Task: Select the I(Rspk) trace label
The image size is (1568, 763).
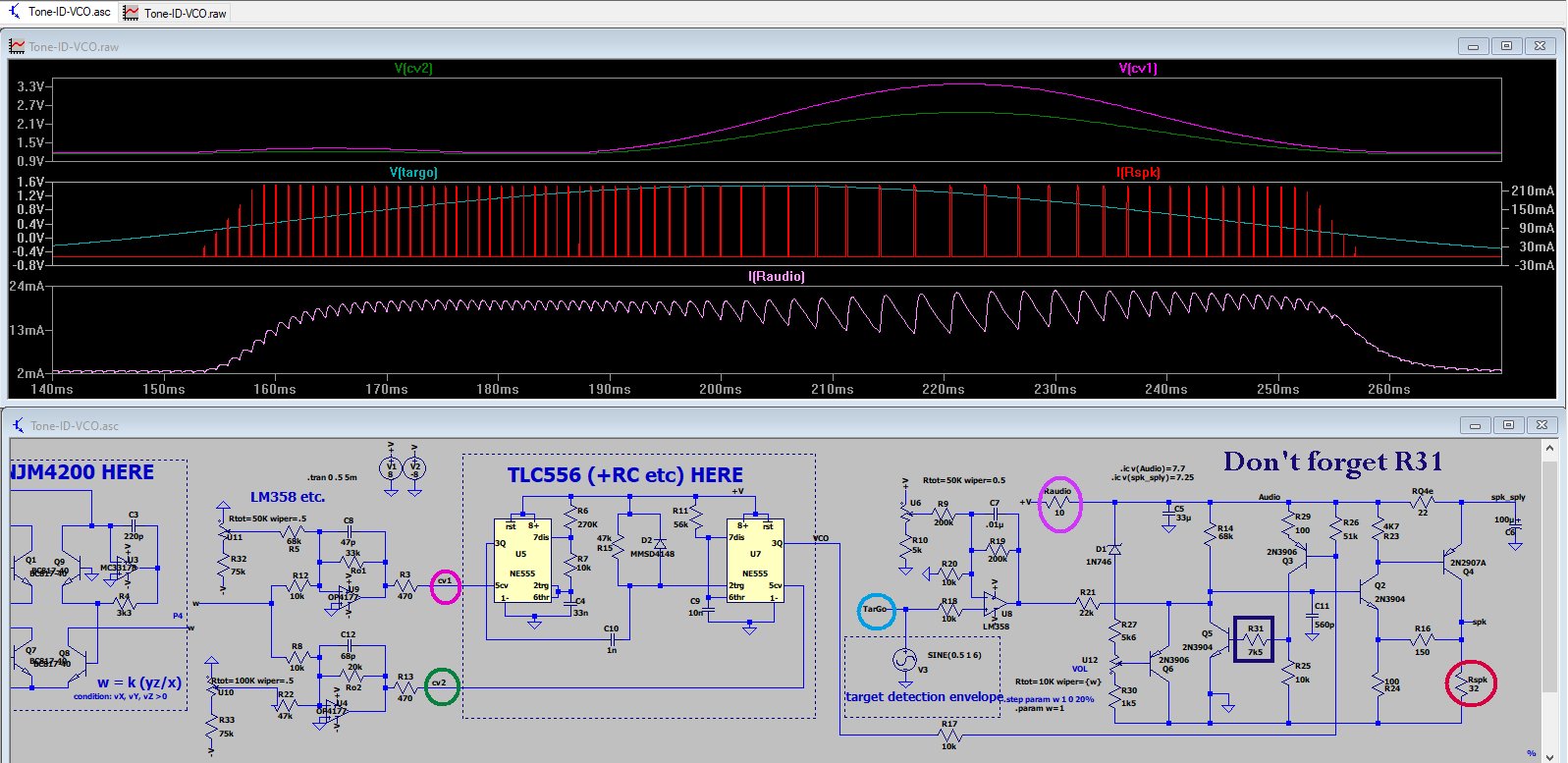Action: coord(1138,173)
